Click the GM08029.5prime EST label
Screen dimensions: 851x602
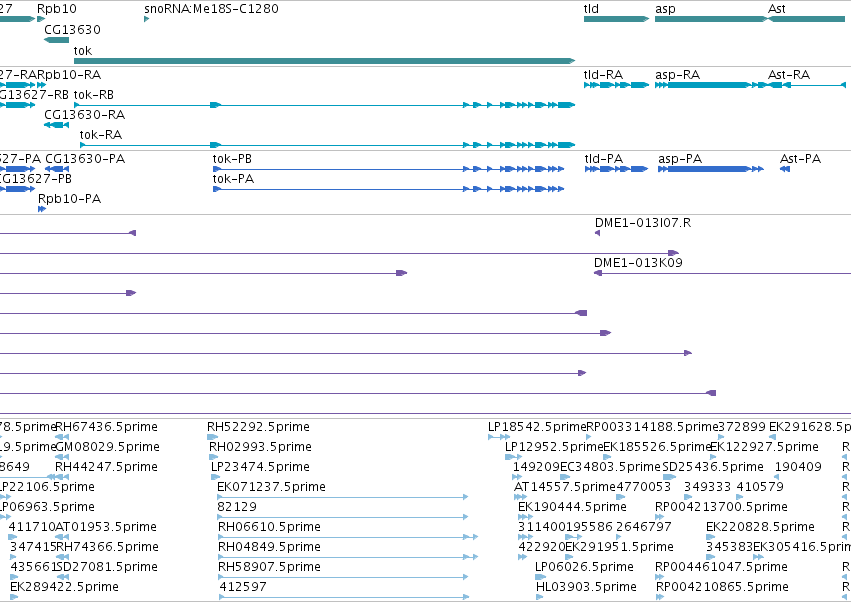[107, 447]
